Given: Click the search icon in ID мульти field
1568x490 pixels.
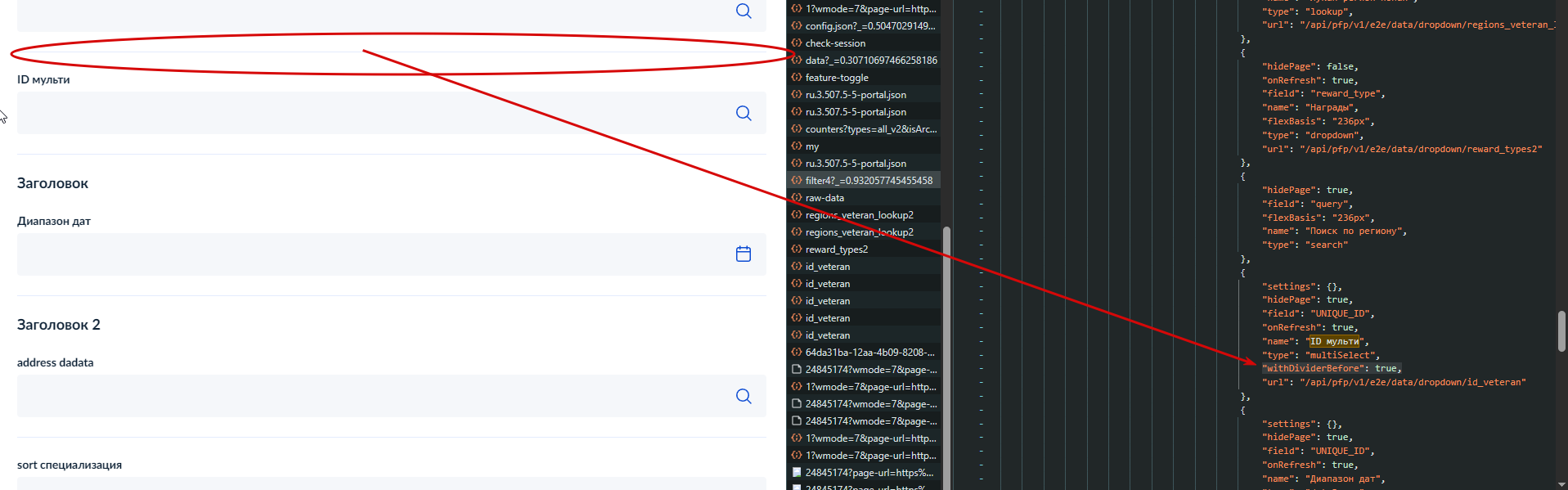Looking at the screenshot, I should point(743,113).
